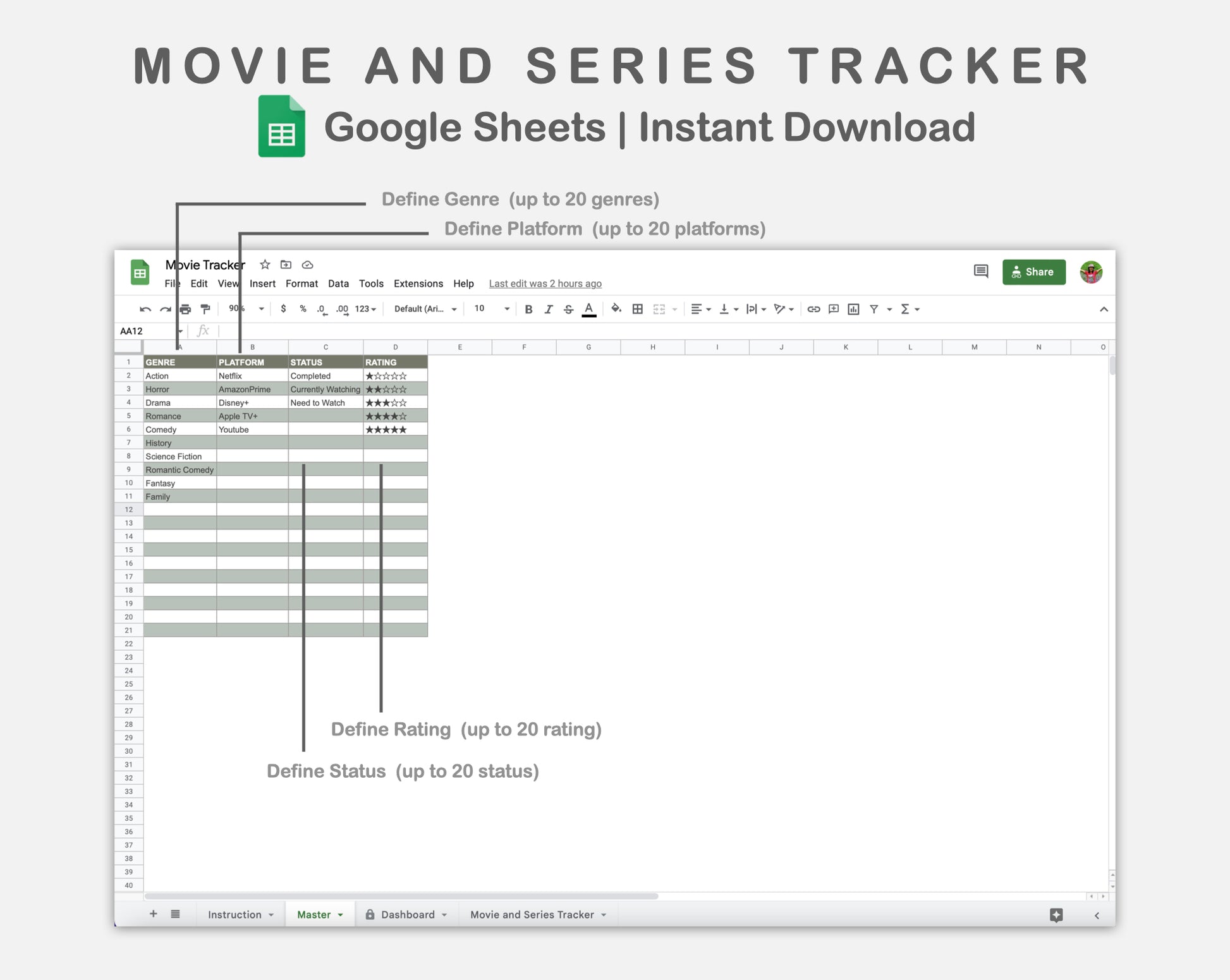Screen dimensions: 1230x980
Task: Open the font size dropdown
Action: (506, 309)
